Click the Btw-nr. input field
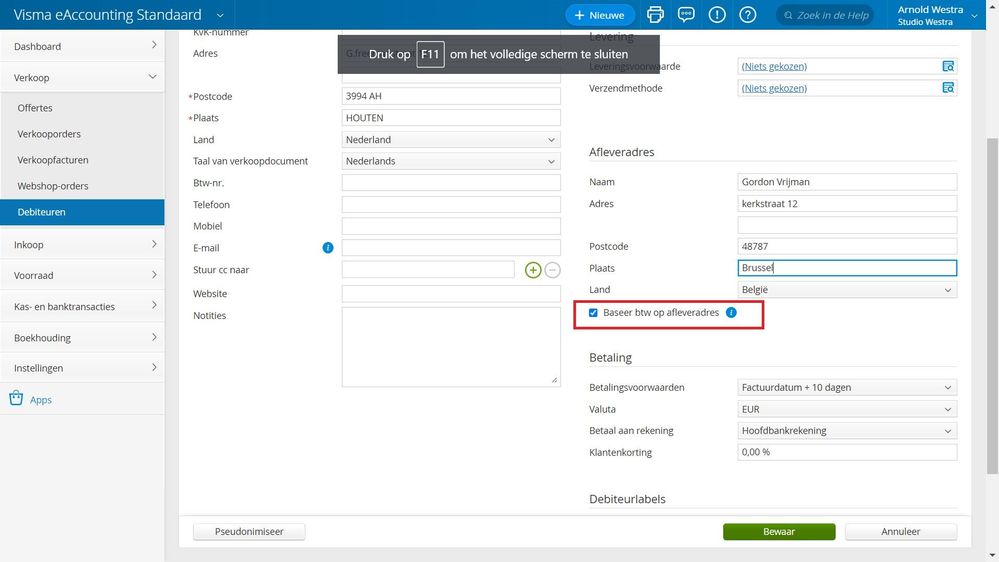Screen dimensions: 999x562 tap(451, 183)
